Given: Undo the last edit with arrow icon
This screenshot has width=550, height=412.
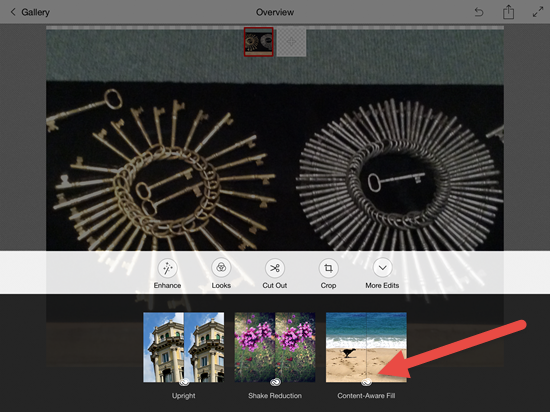Looking at the screenshot, I should pos(479,12).
